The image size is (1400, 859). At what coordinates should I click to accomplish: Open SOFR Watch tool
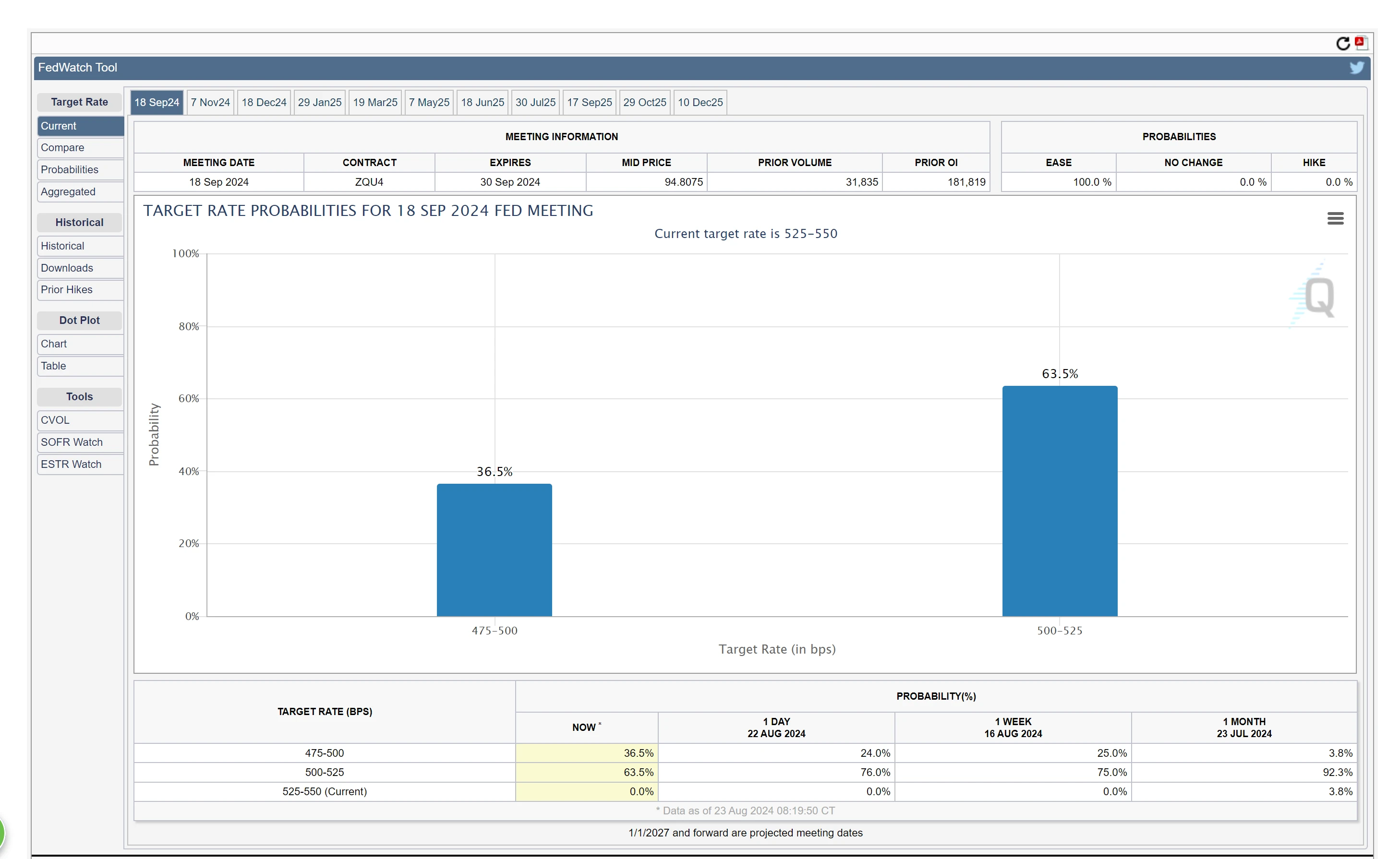[80, 442]
